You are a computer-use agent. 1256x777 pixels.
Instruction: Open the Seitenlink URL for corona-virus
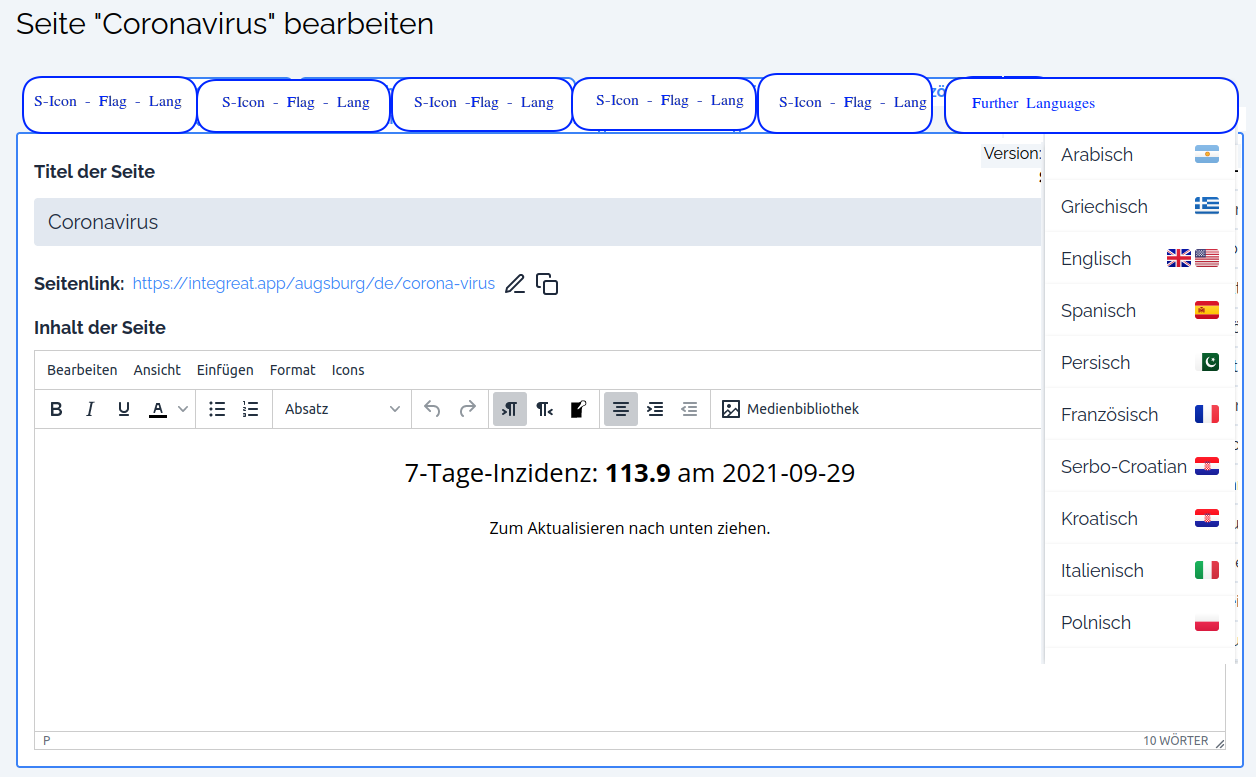tap(313, 284)
